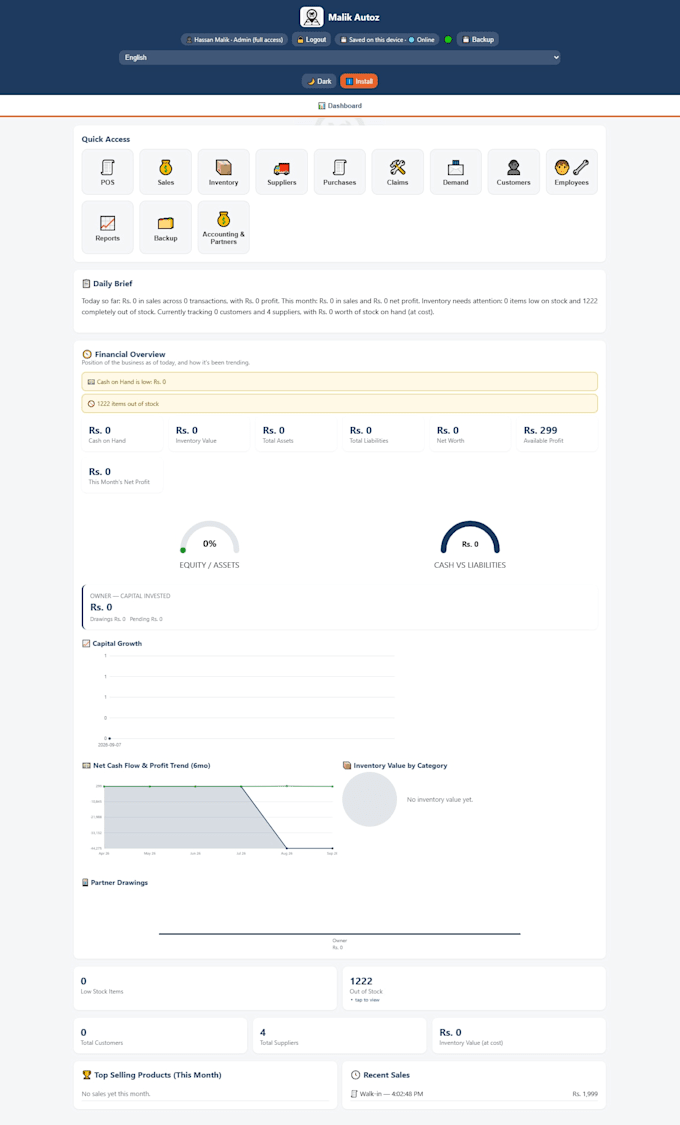Click the Financial Overview clock icon
This screenshot has height=1125, width=680.
point(87,354)
